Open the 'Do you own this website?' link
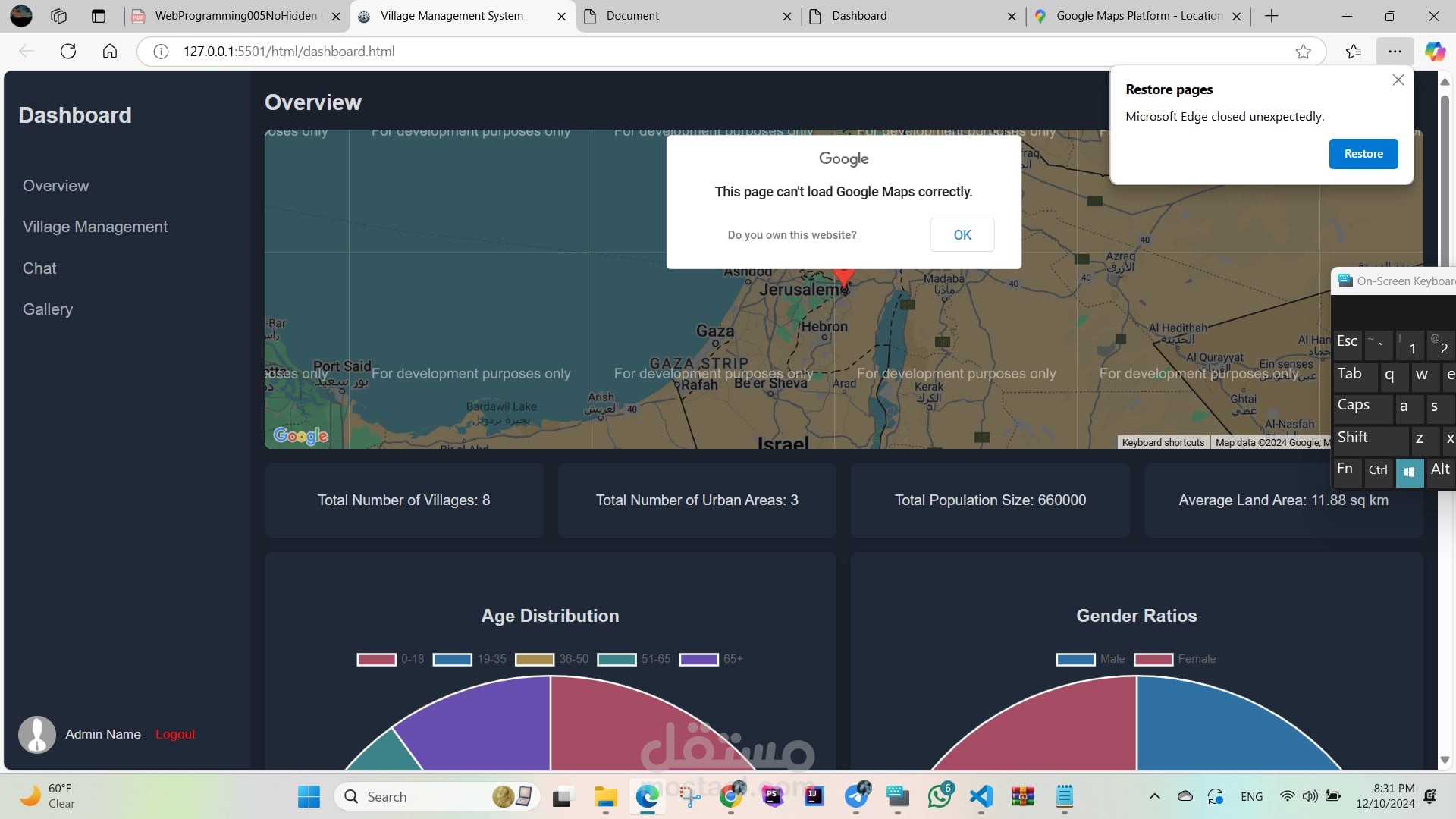 click(x=792, y=235)
